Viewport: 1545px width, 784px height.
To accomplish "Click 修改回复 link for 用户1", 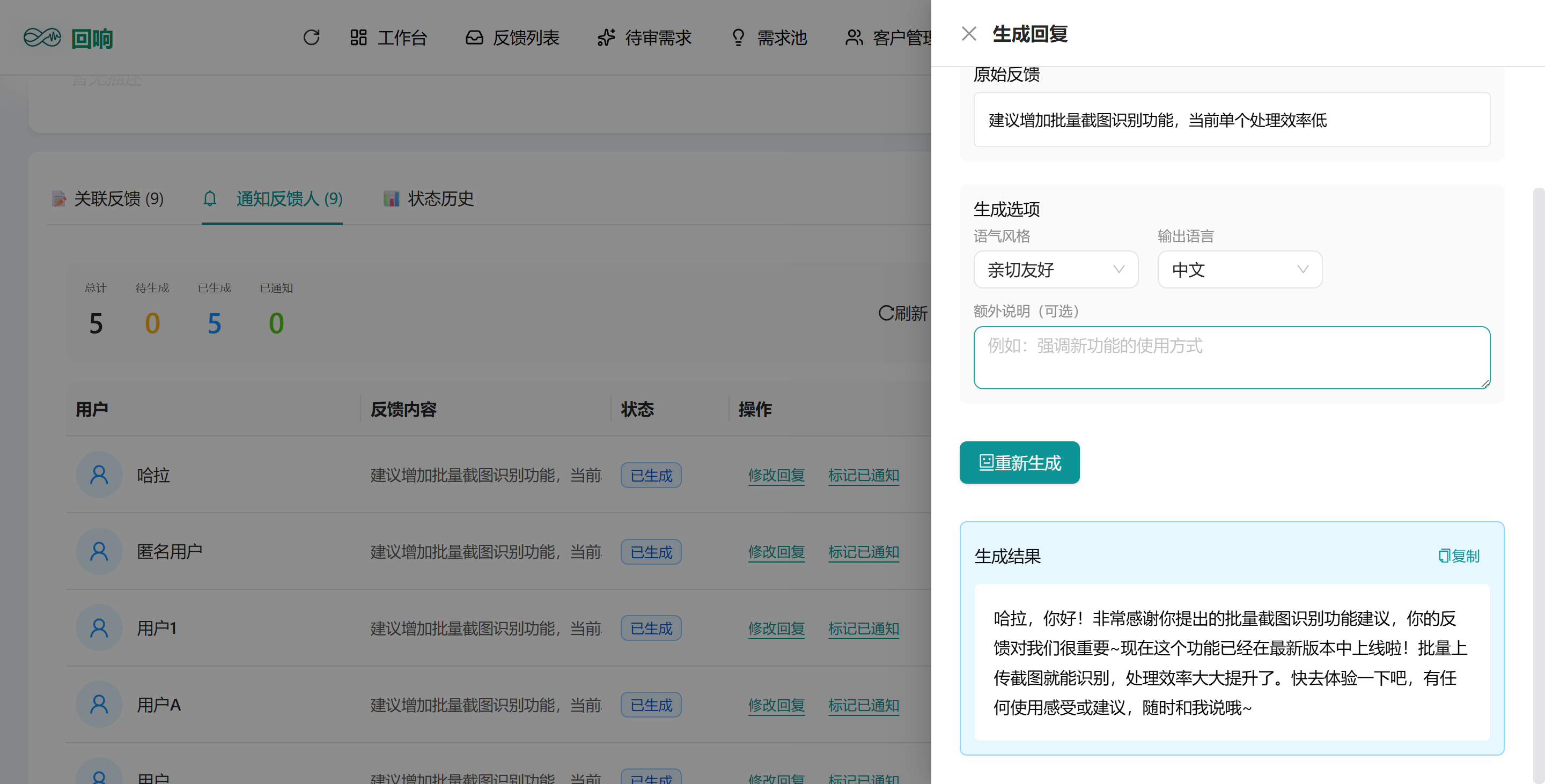I will (776, 628).
